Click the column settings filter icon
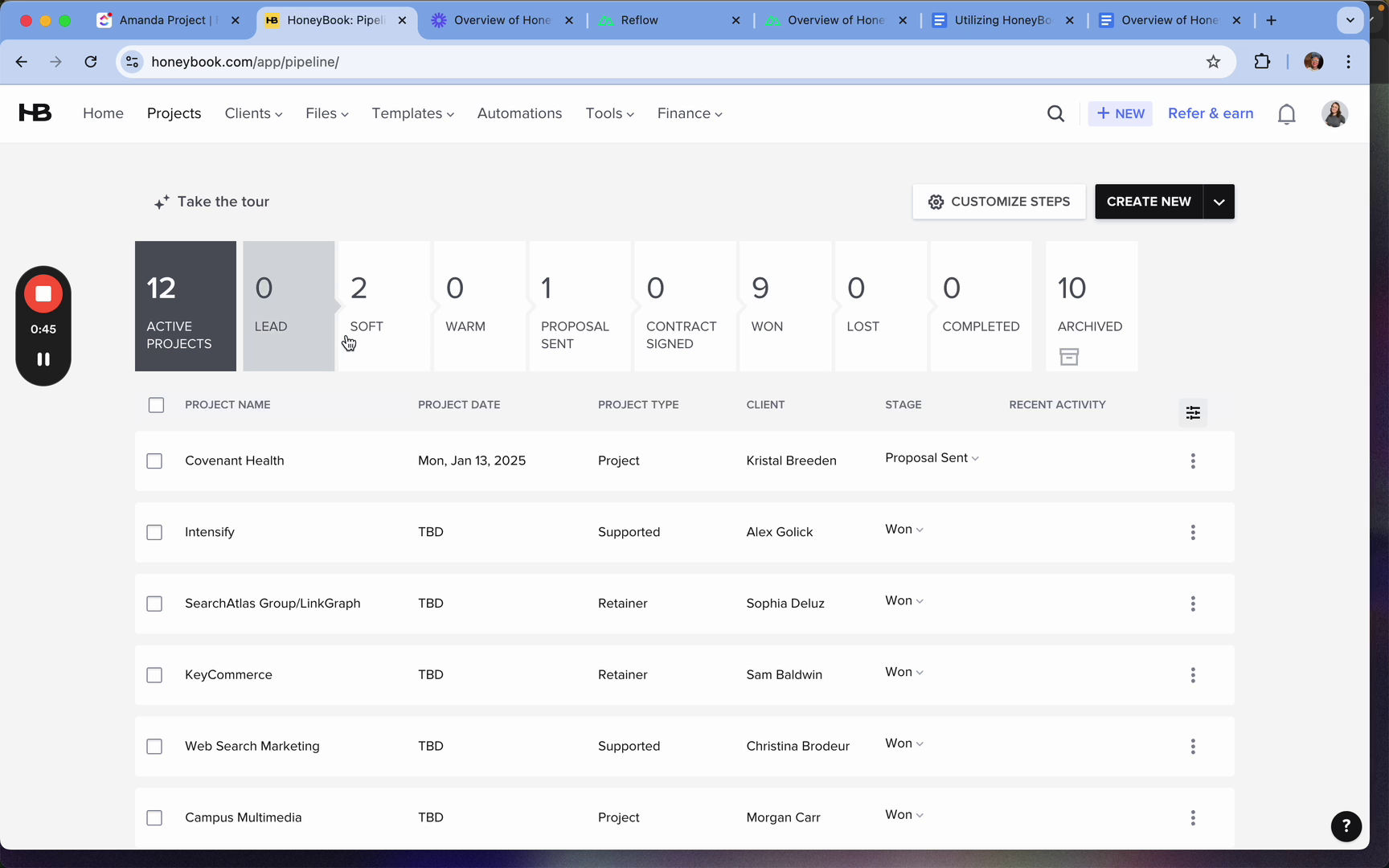 1193,412
